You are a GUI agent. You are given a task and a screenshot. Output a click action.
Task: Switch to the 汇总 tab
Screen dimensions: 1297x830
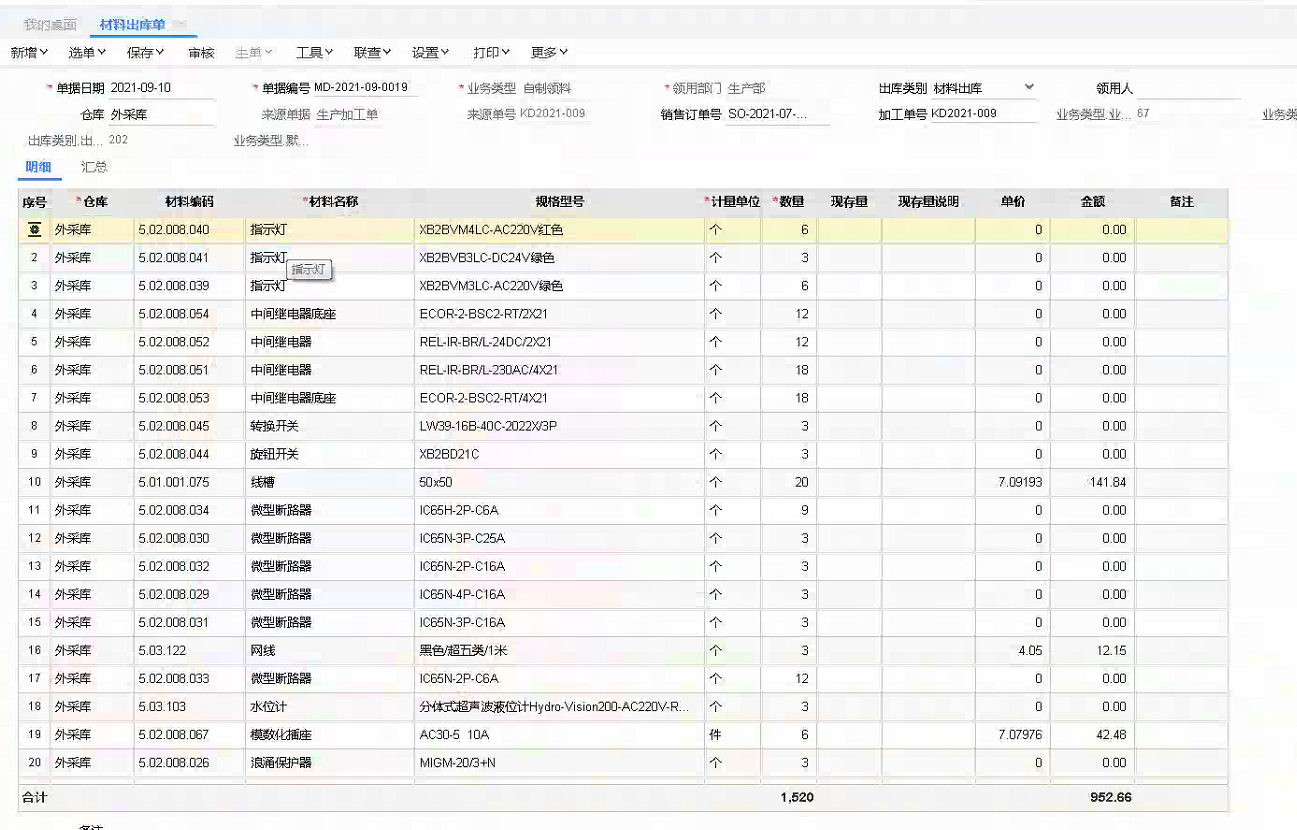(x=94, y=167)
